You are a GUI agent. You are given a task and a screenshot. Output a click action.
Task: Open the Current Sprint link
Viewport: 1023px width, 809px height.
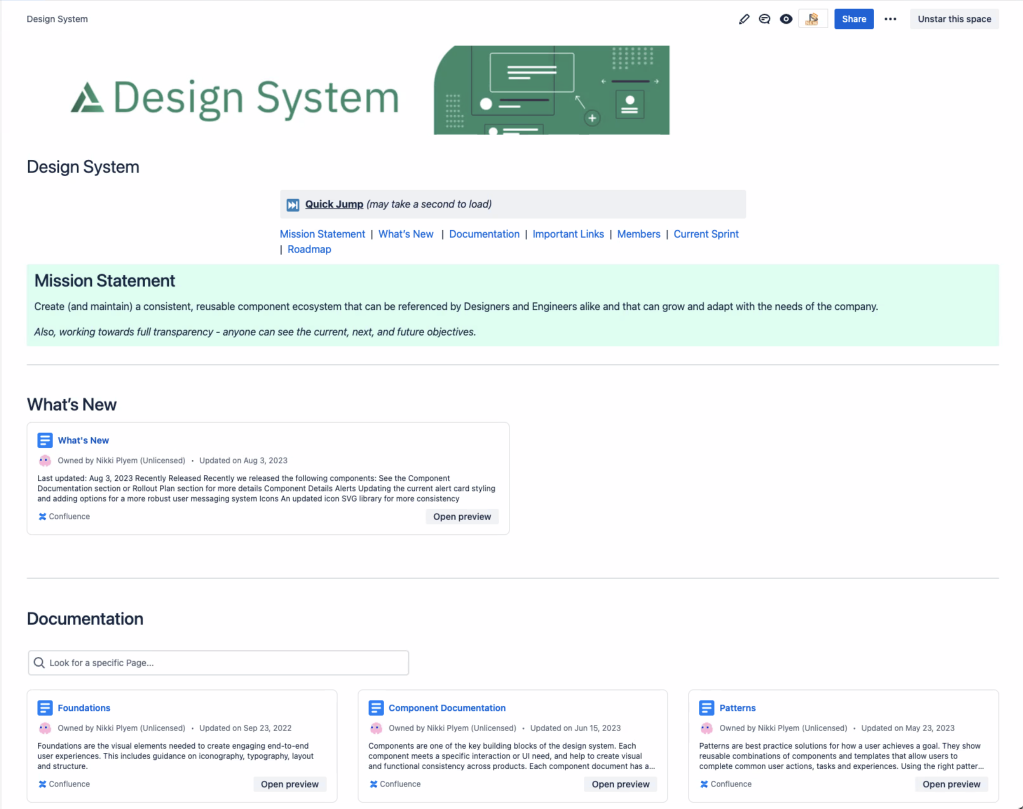705,233
